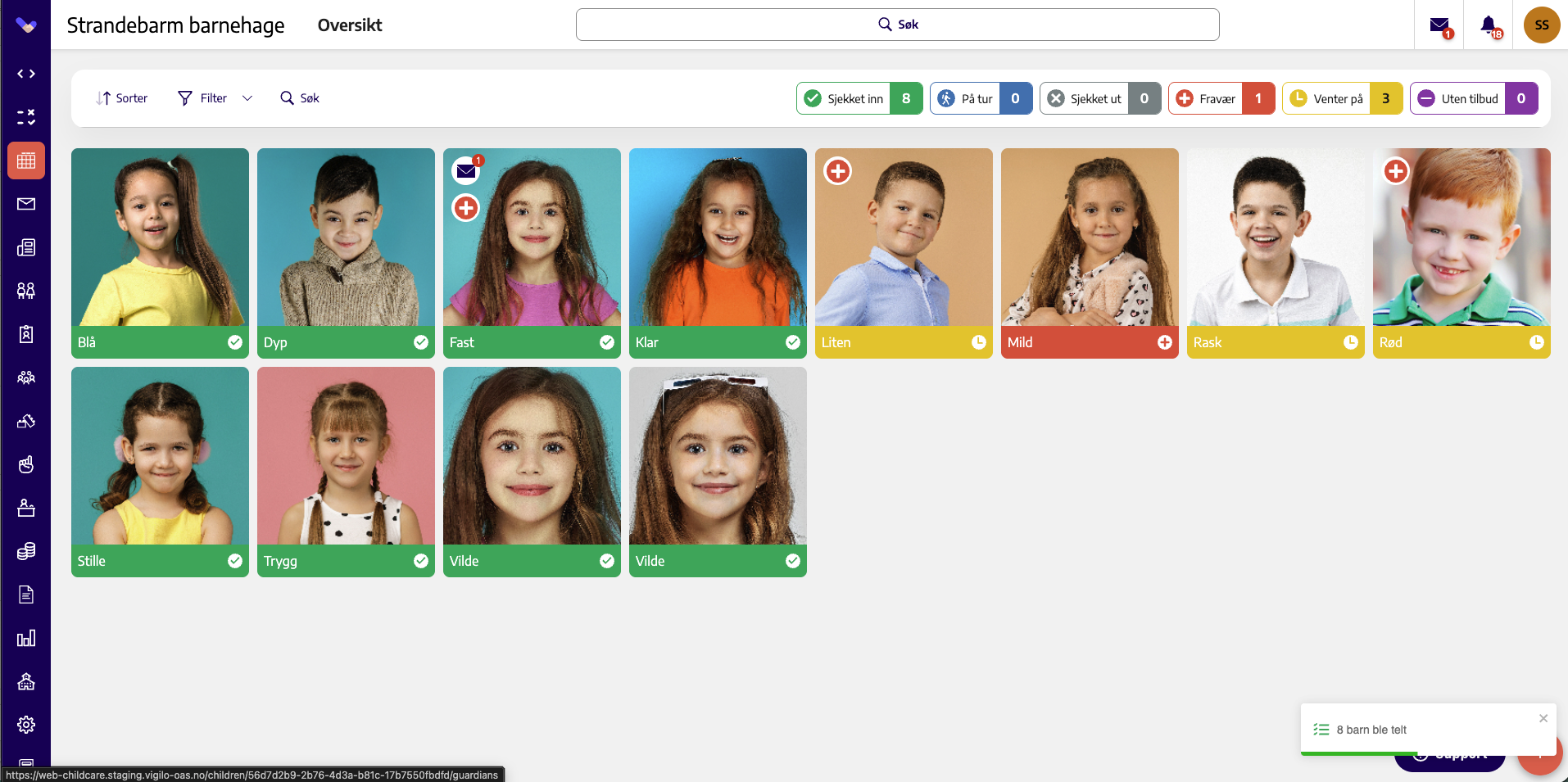Select the Oversikt tab

tap(350, 25)
